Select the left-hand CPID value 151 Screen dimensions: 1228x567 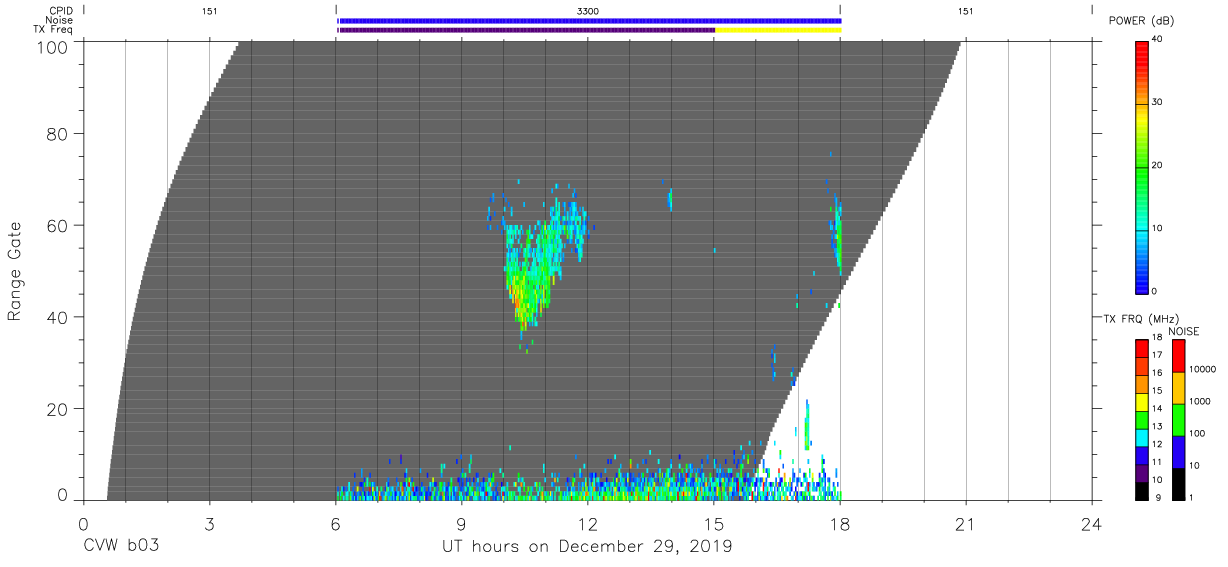point(209,10)
